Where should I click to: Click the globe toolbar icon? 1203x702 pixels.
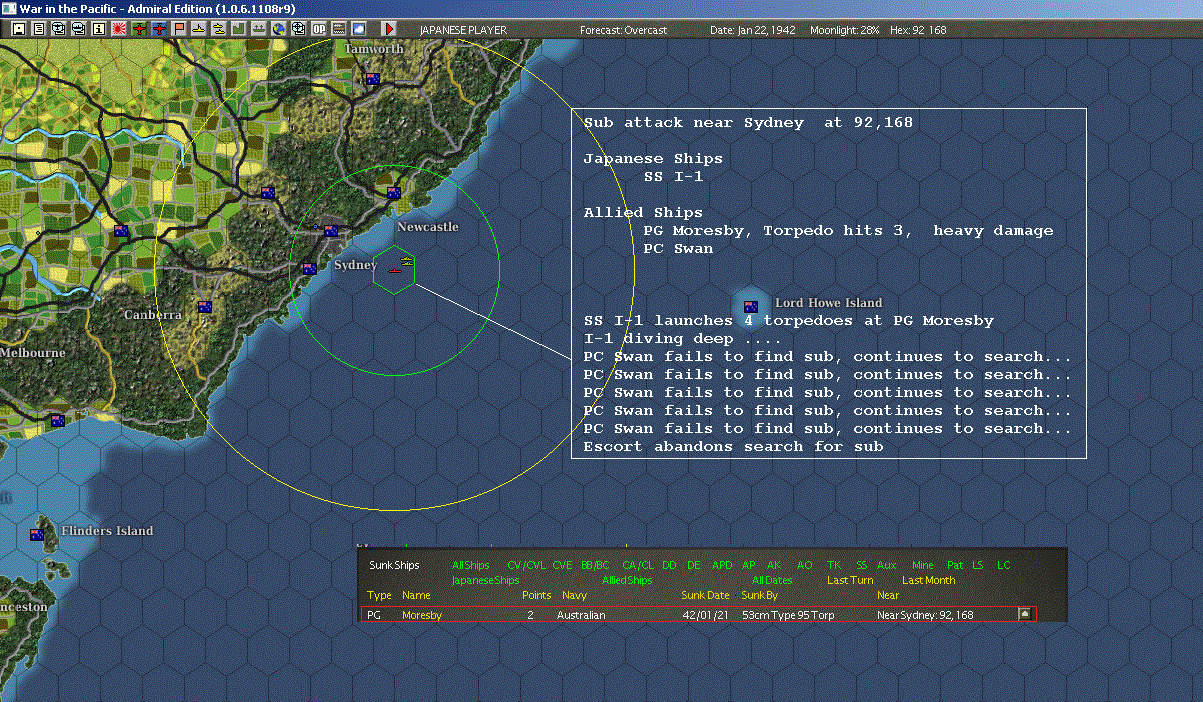pyautogui.click(x=279, y=29)
